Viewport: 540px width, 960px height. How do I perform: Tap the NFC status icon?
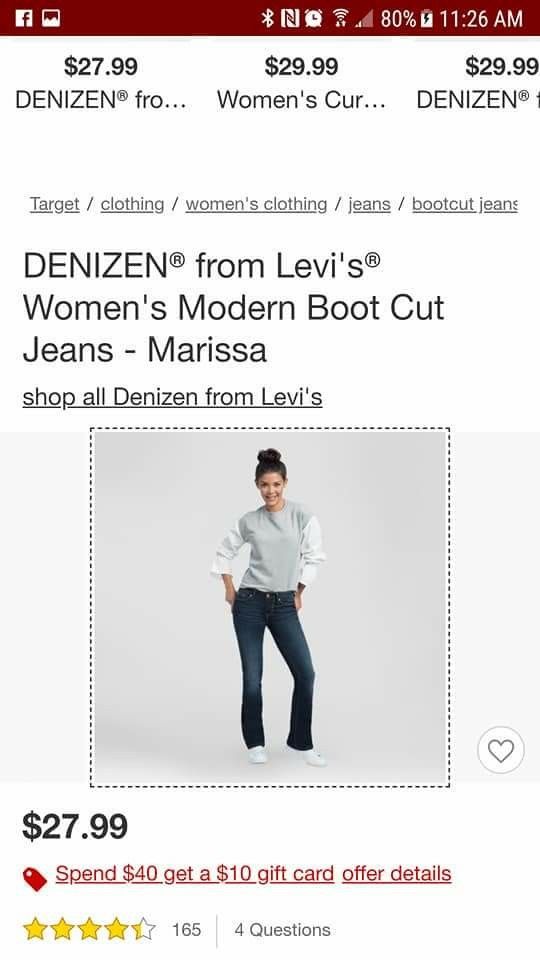(x=289, y=19)
